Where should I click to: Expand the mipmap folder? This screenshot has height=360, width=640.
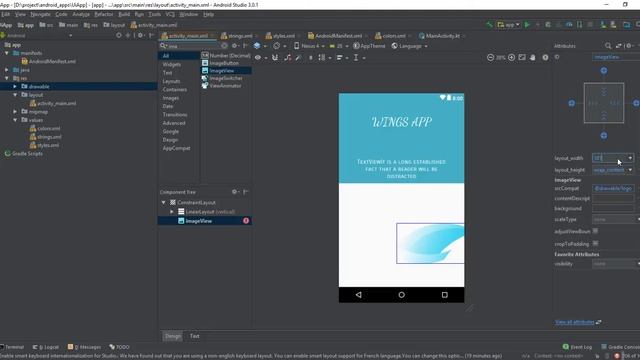coord(15,111)
